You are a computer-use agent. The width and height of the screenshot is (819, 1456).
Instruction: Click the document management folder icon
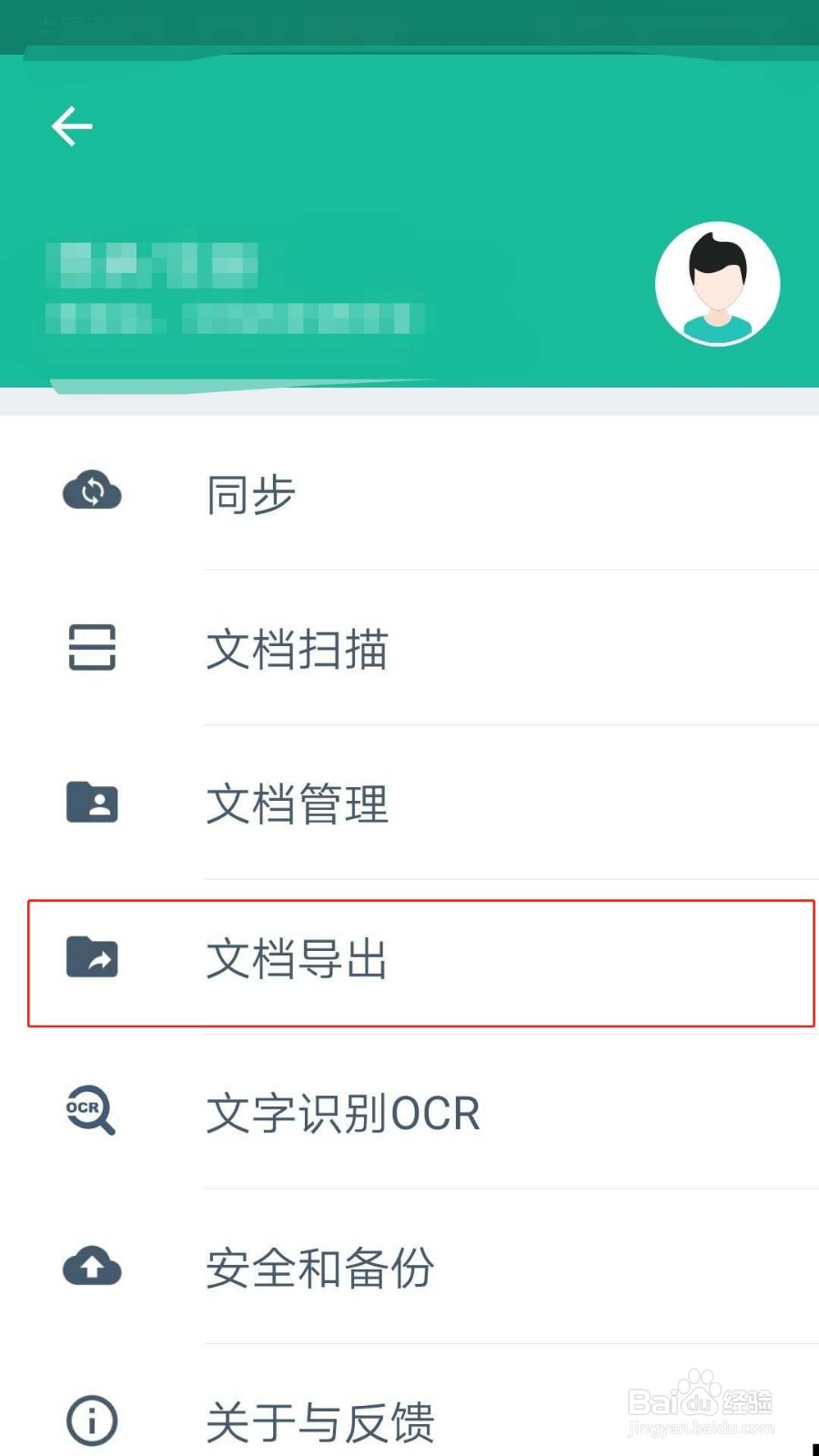pyautogui.click(x=92, y=802)
